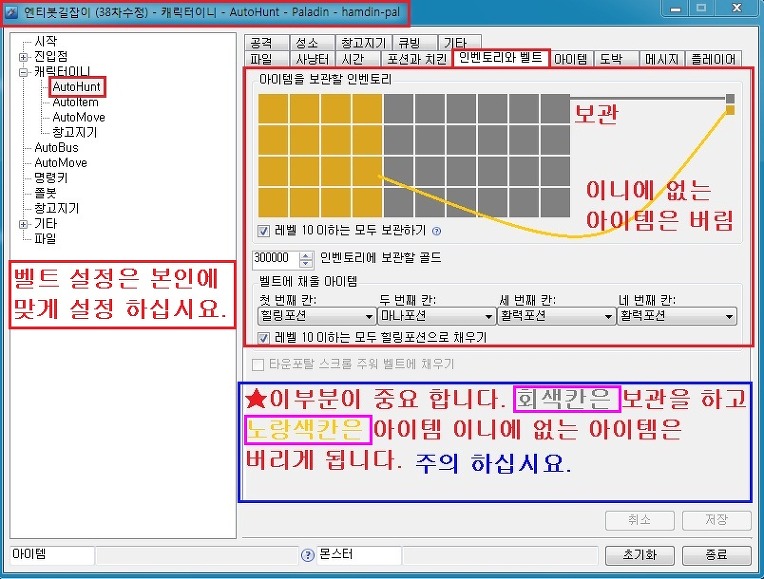Expand the 진입점 tree node
764x579 pixels.
23,57
